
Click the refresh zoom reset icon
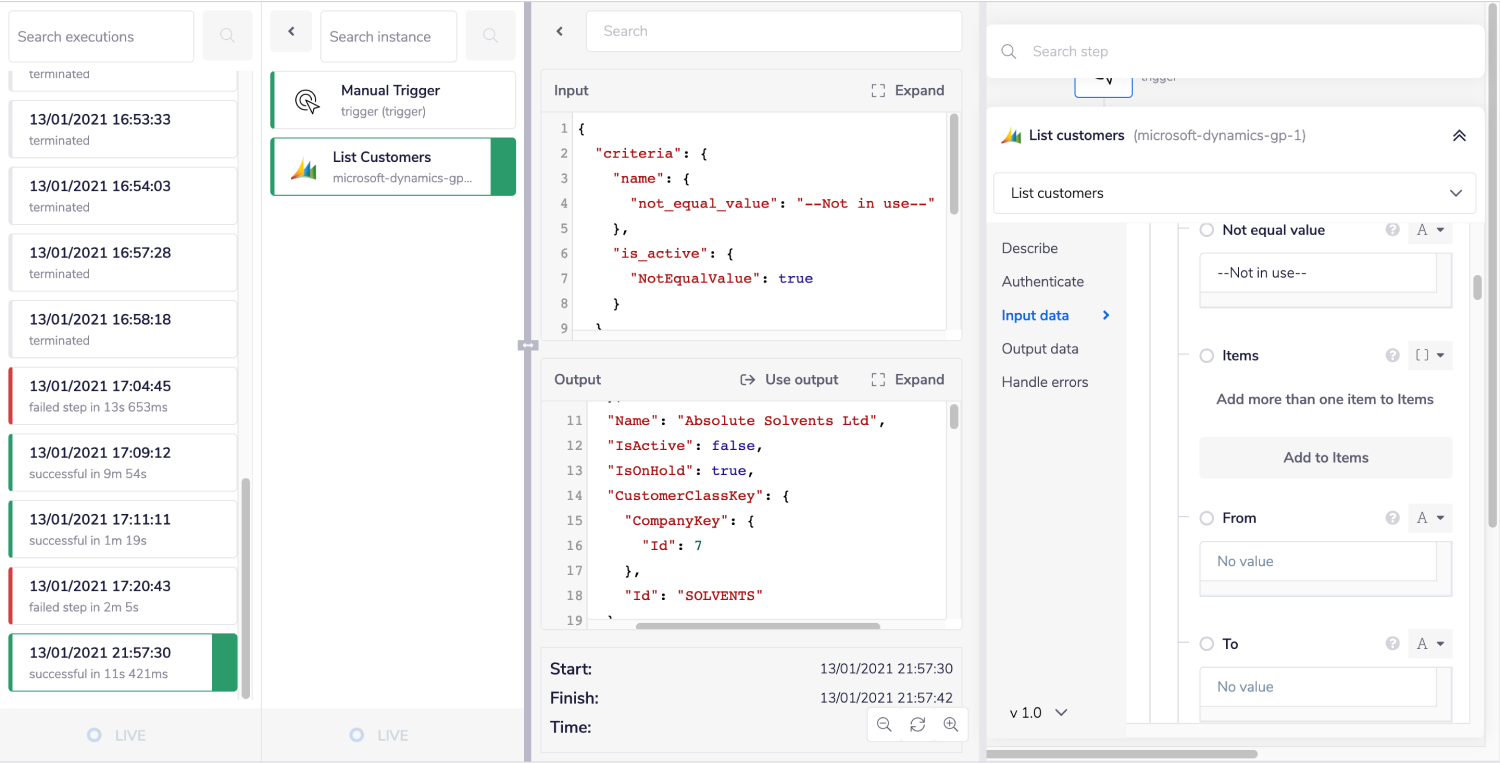(917, 725)
